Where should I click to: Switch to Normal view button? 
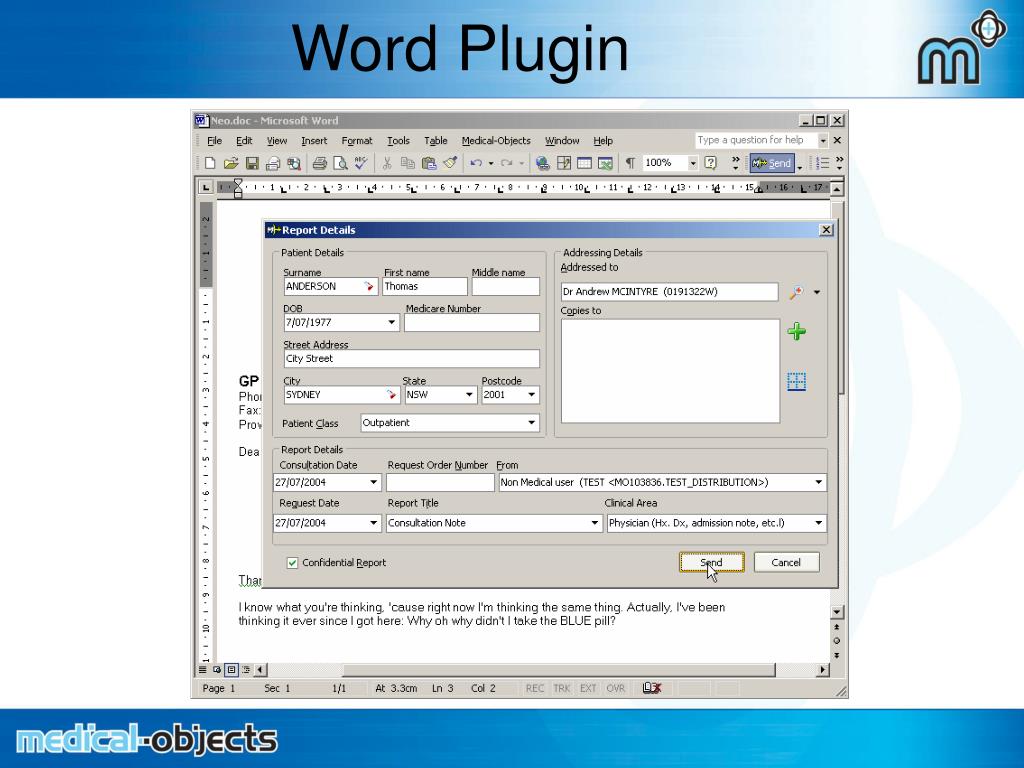coord(203,669)
